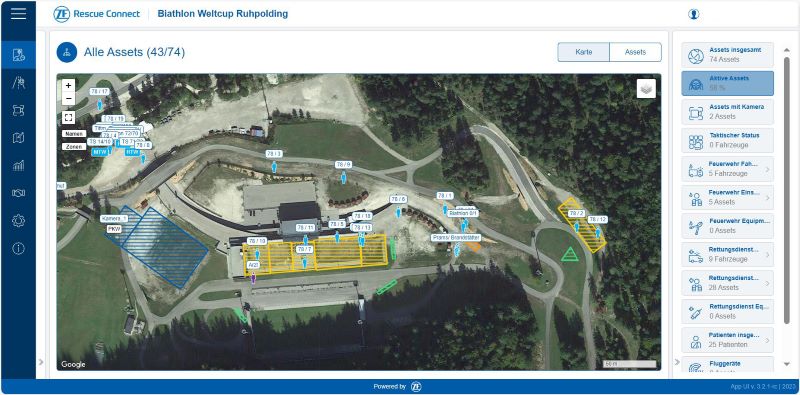
Task: Select the purple person marker under A/20
Action: pyautogui.click(x=253, y=278)
